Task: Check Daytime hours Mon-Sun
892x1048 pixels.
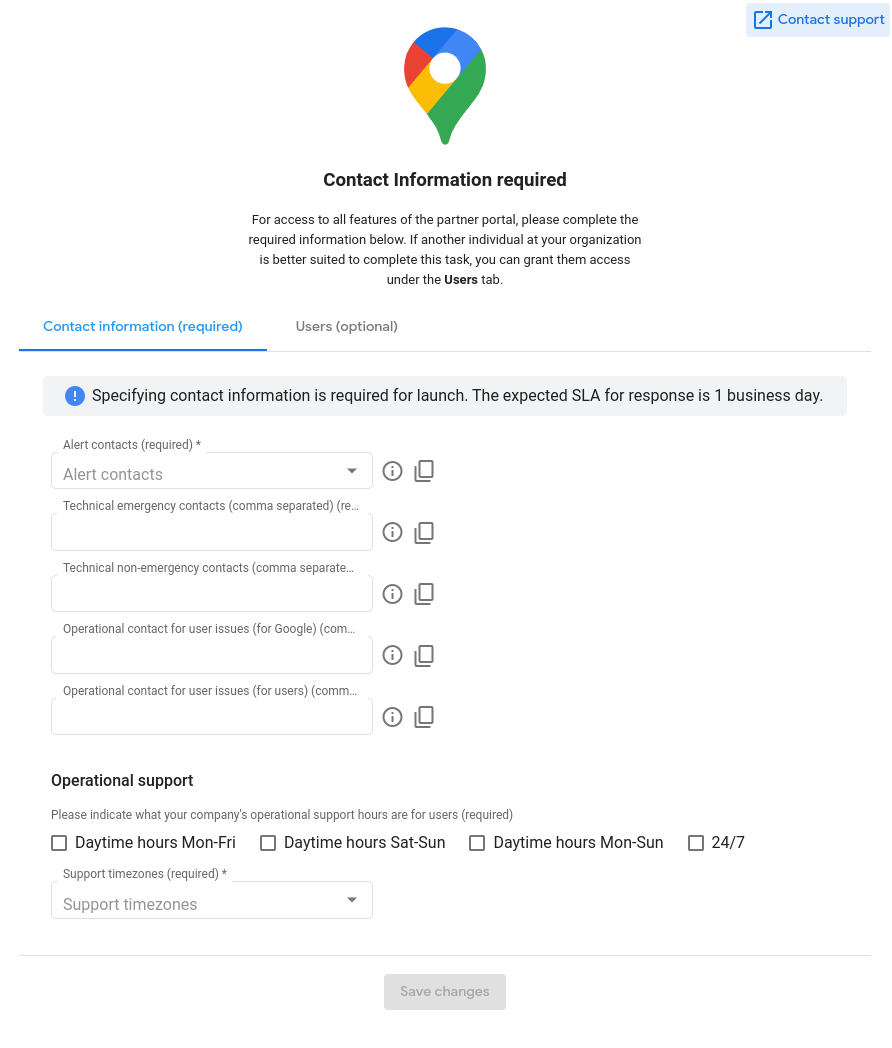Action: [x=477, y=842]
